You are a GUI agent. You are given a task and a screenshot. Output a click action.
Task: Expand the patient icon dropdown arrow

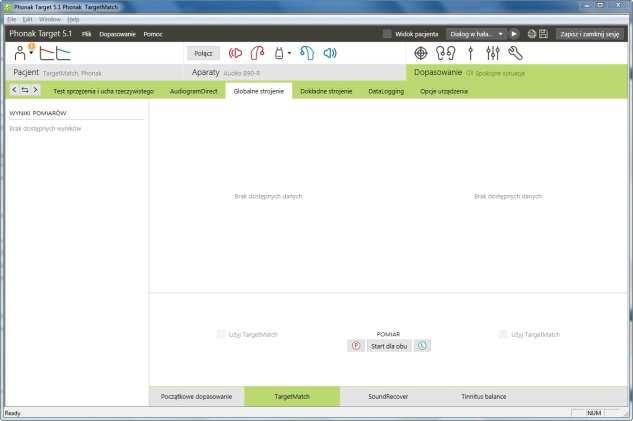[31, 52]
